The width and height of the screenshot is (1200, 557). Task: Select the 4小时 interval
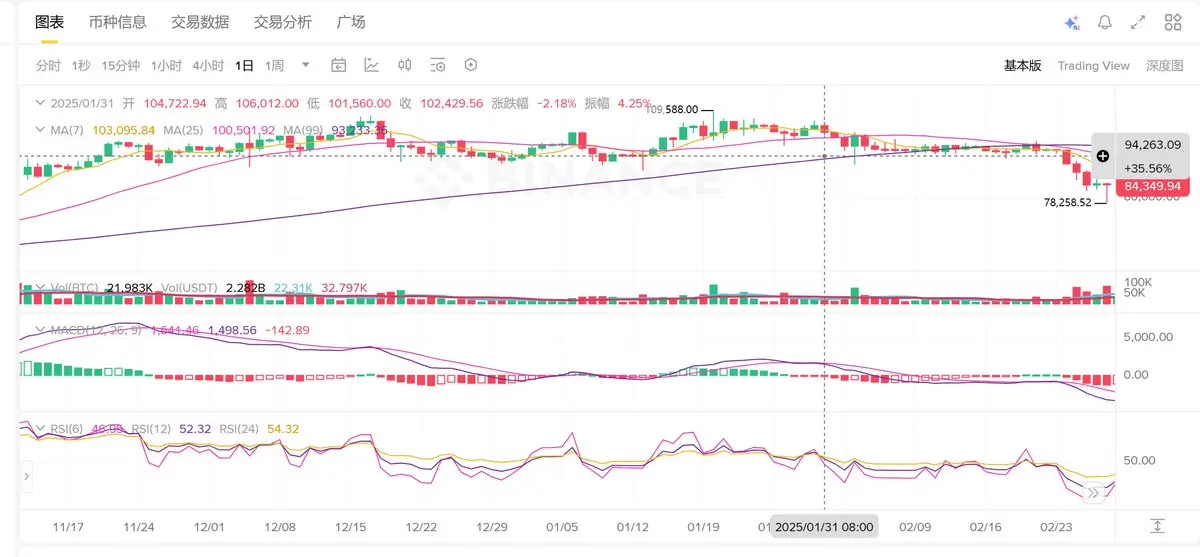point(208,65)
